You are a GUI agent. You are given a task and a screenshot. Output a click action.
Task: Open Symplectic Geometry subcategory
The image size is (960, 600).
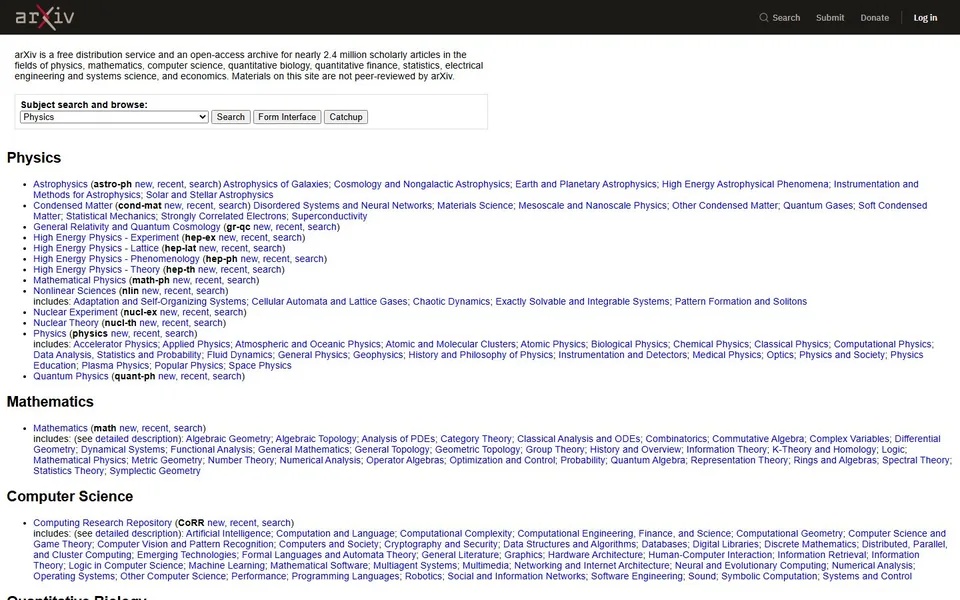click(155, 471)
